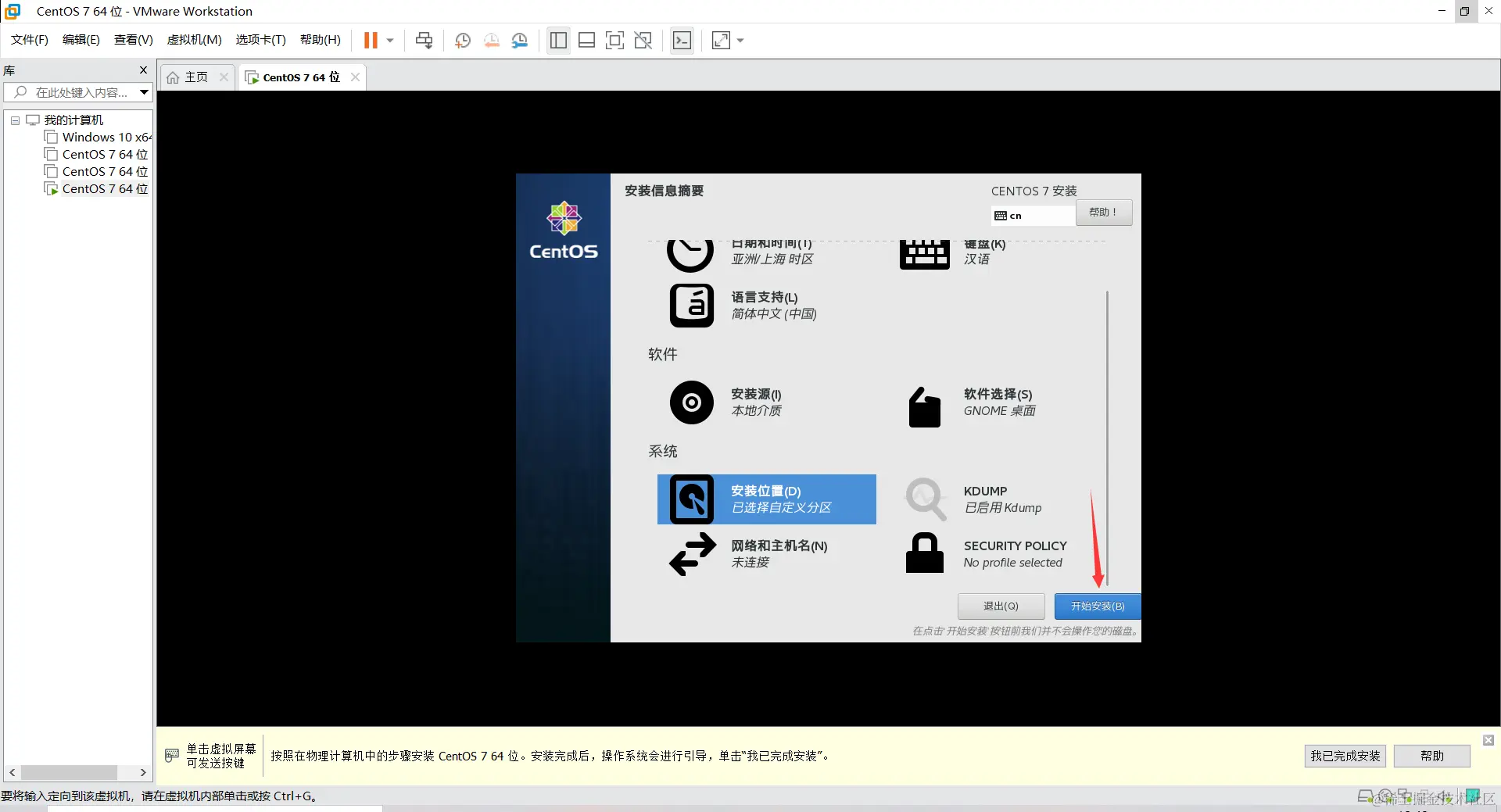Image resolution: width=1501 pixels, height=812 pixels.
Task: Click the installer 帮助! button
Action: pos(1104,213)
